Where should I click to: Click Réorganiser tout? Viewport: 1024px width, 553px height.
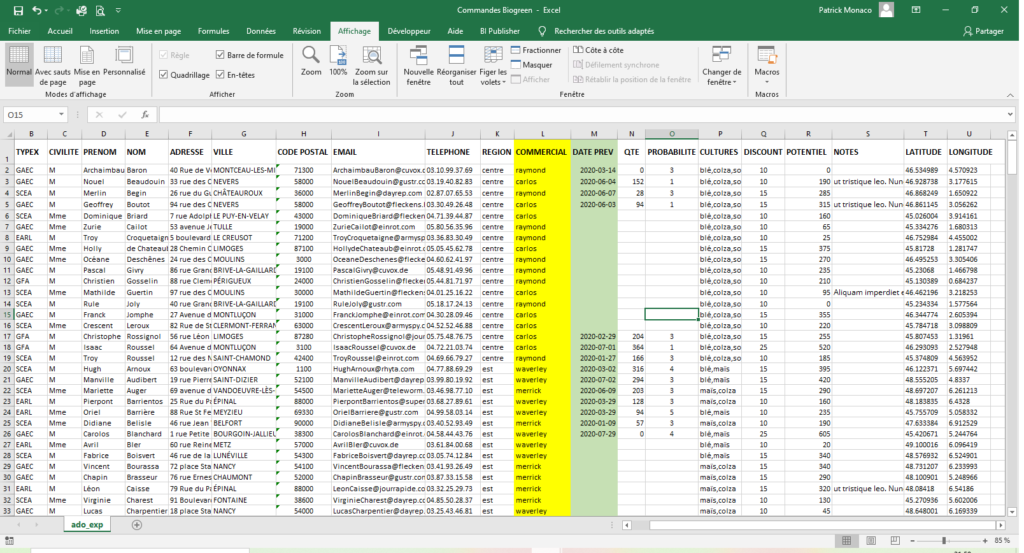point(456,65)
